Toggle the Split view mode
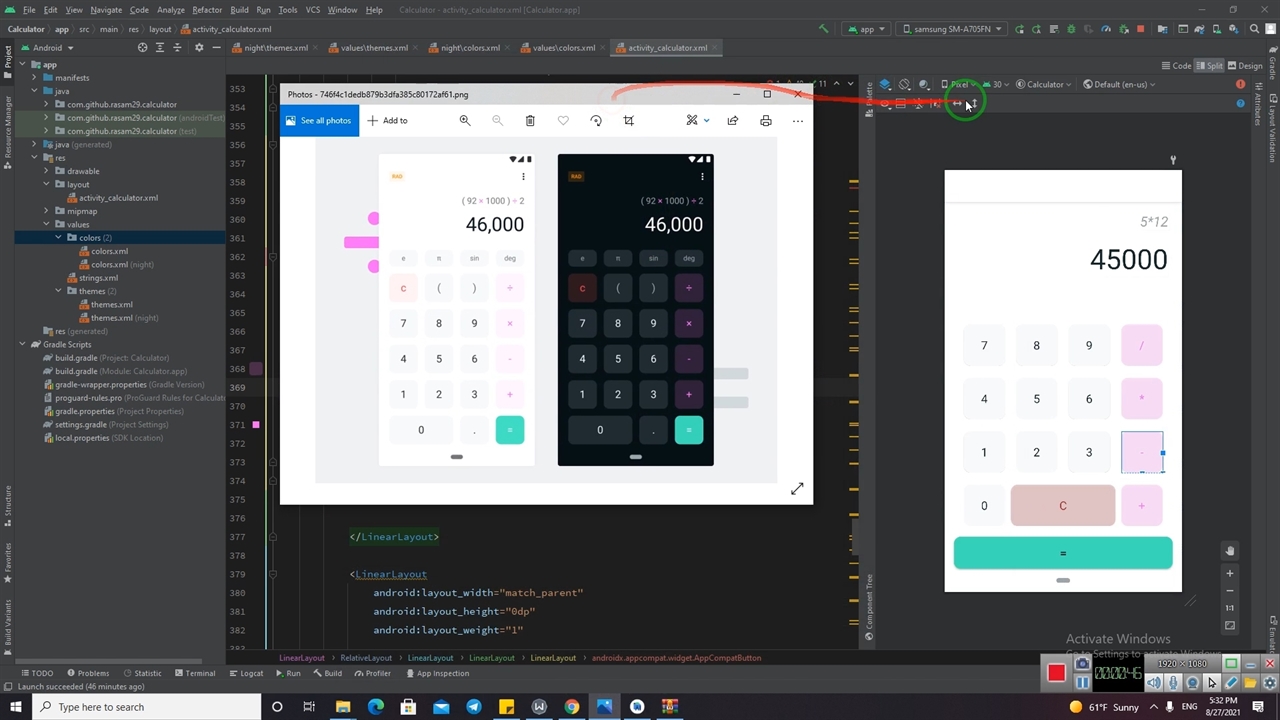 [1209, 66]
